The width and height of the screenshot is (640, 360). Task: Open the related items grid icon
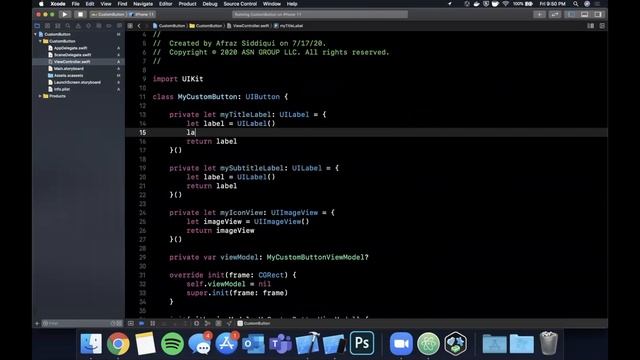(130, 26)
